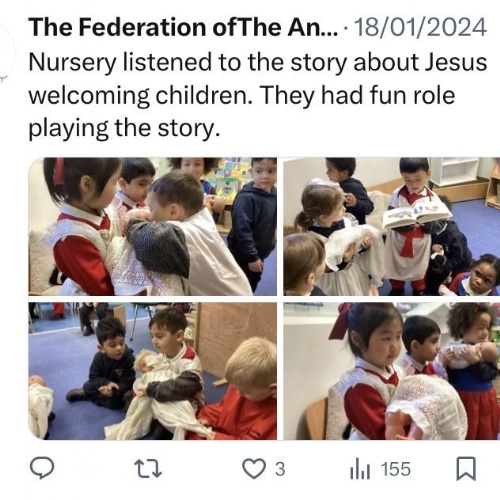The image size is (500, 500).
Task: View analytics bar chart icon
Action: [360, 469]
